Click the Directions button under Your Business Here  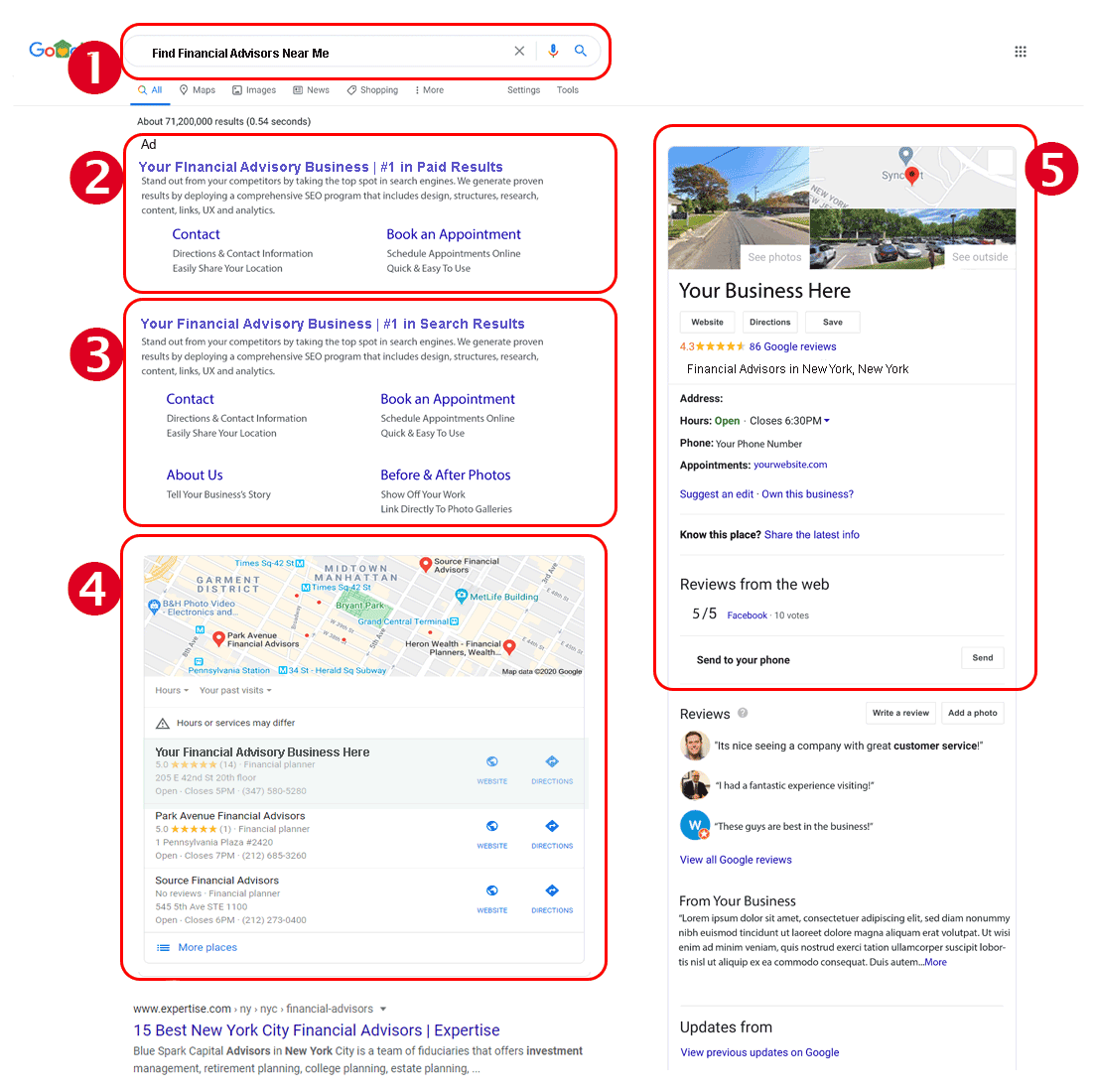[770, 323]
